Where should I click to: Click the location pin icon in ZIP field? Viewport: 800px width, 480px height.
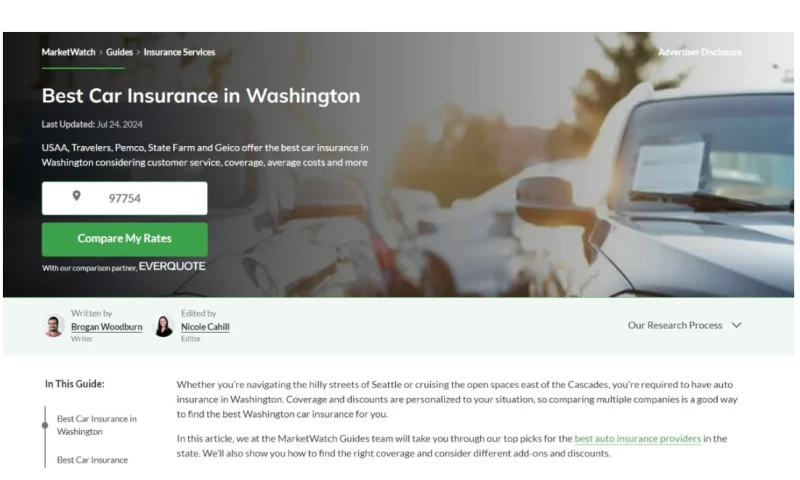[x=77, y=196]
